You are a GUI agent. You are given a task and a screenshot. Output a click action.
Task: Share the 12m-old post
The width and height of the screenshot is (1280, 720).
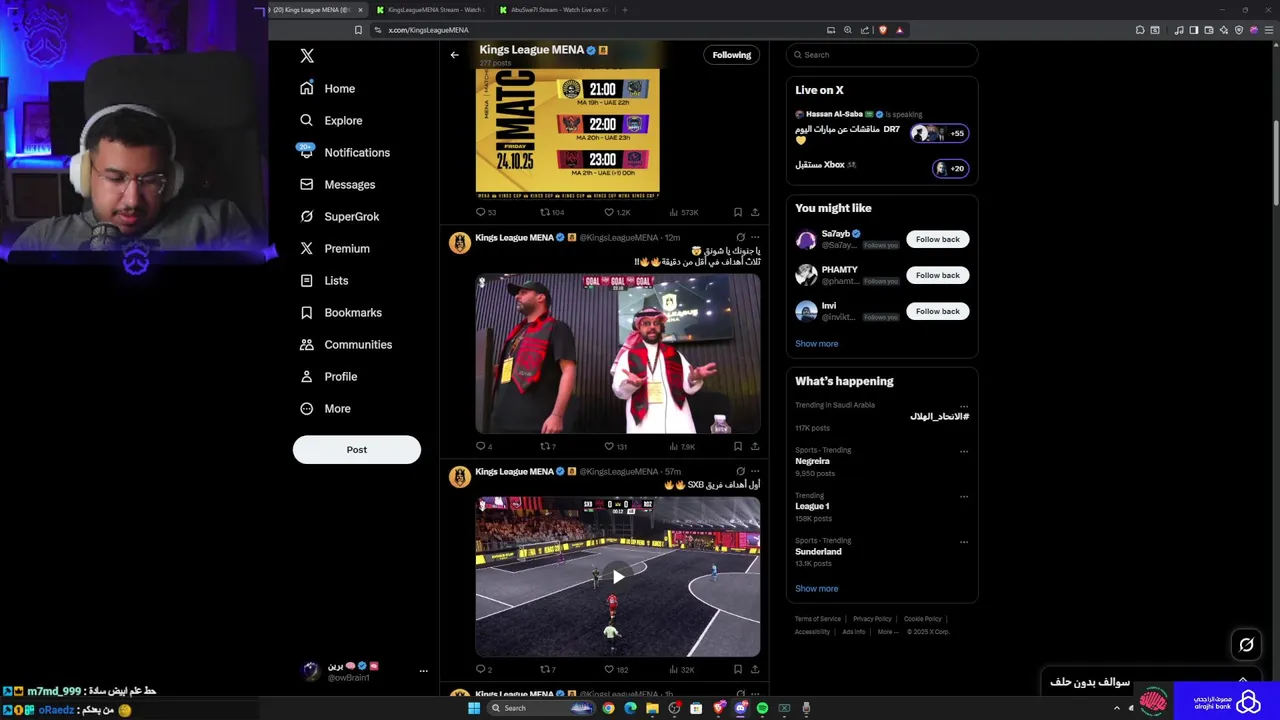click(755, 446)
